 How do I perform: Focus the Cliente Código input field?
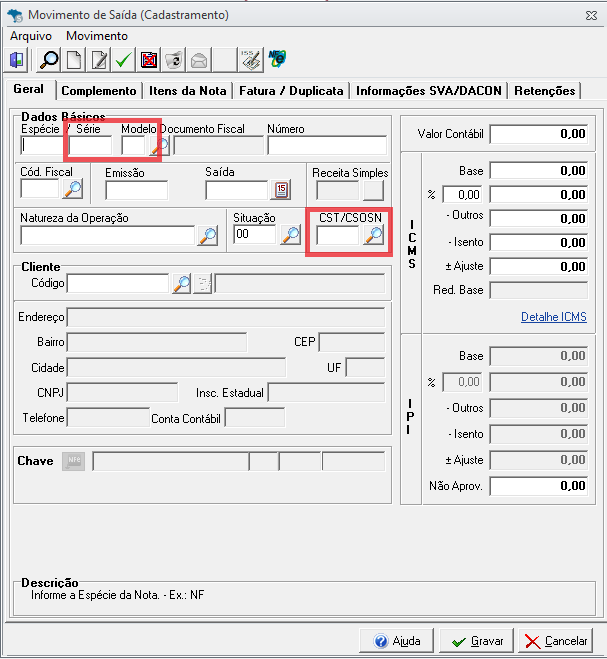coord(118,284)
